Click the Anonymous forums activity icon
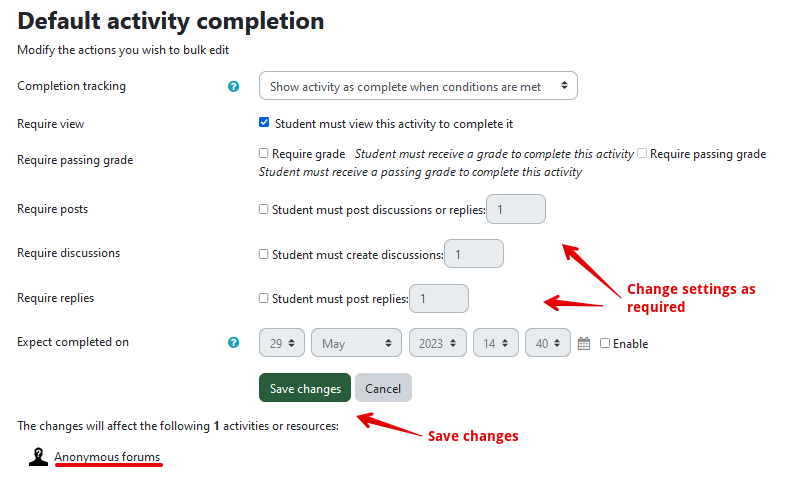Viewport: 796px width, 487px height. coord(38,457)
